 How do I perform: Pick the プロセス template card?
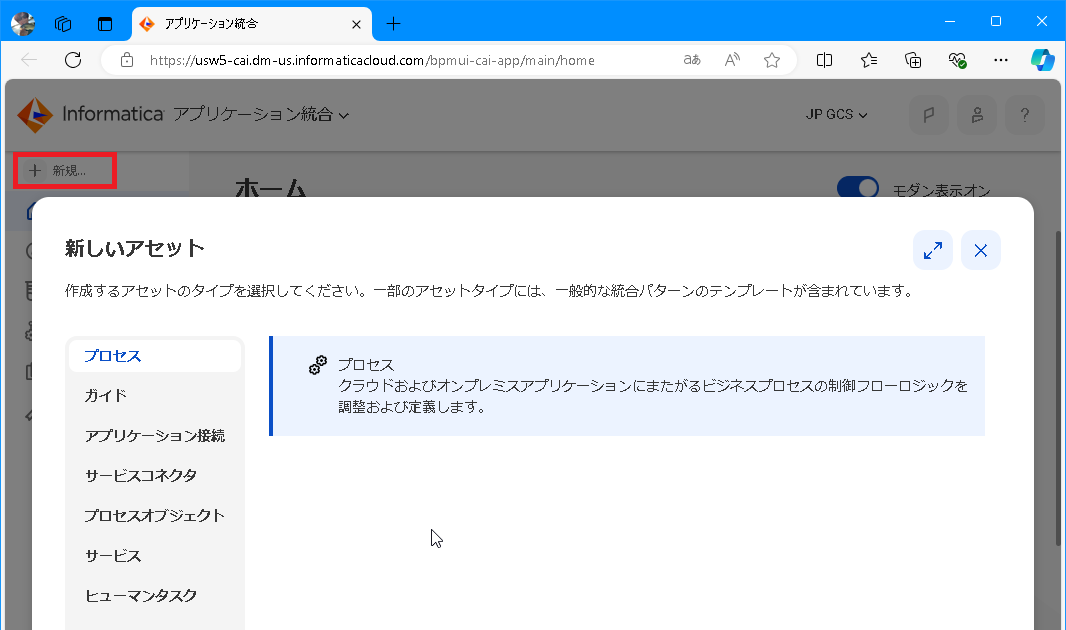(627, 386)
